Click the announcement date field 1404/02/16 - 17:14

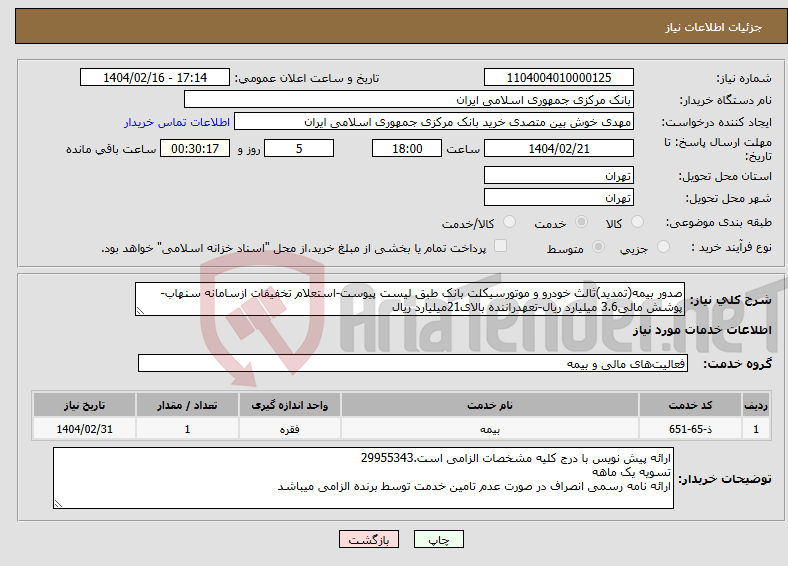(x=155, y=77)
